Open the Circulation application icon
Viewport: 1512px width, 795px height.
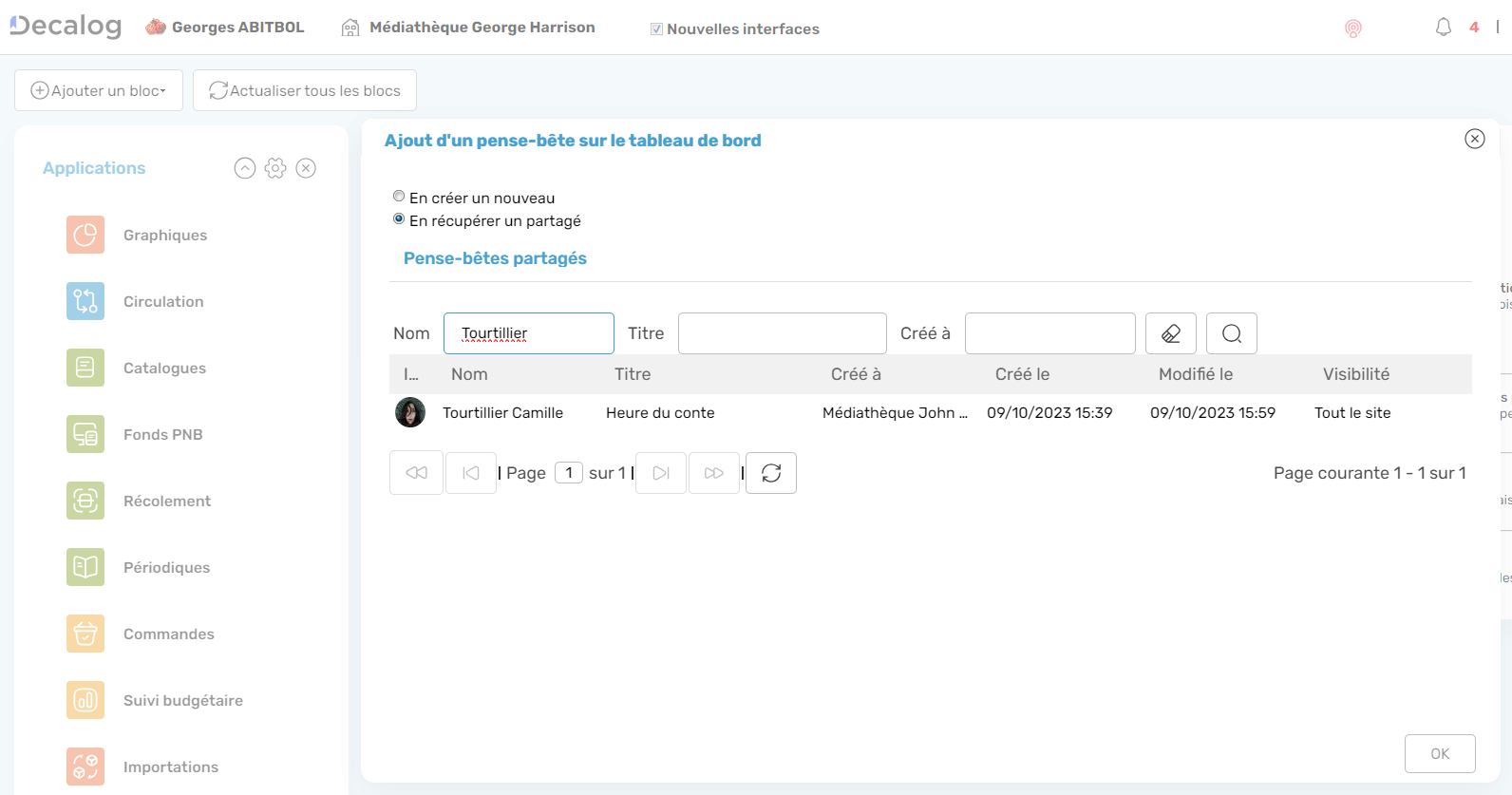point(85,301)
